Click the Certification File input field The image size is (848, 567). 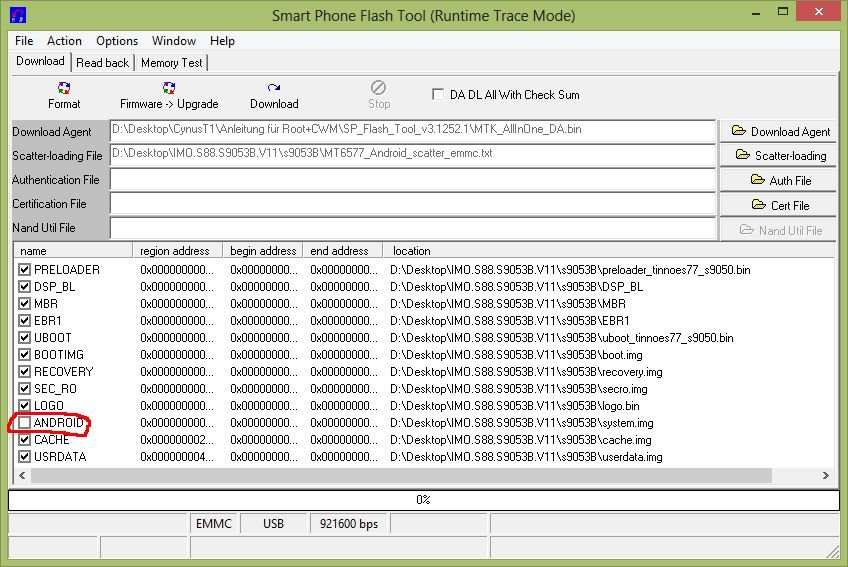point(413,204)
